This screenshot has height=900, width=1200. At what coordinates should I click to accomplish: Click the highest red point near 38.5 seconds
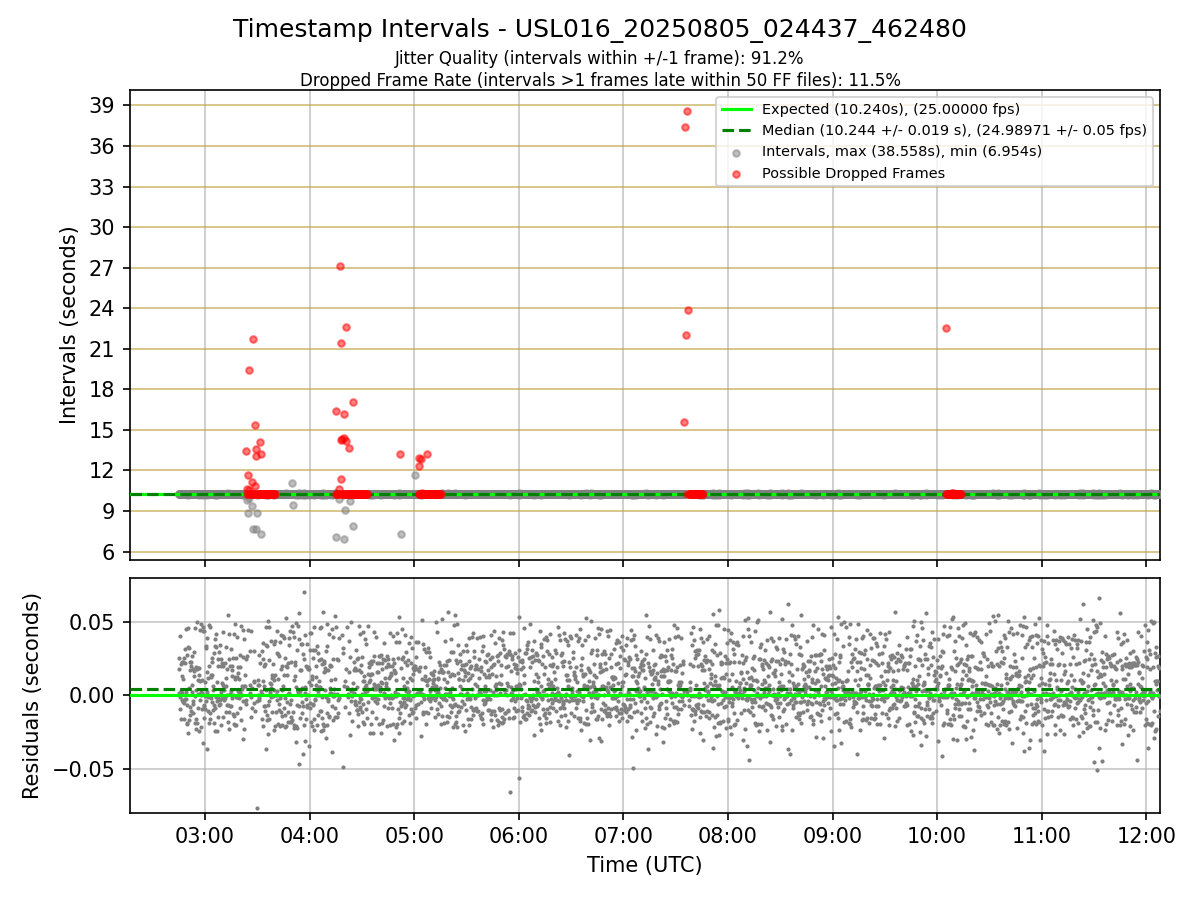[687, 111]
